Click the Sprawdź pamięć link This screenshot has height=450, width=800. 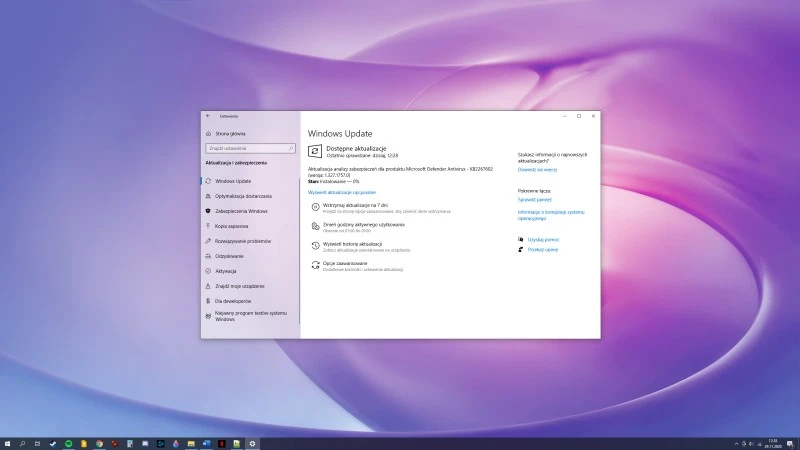coord(535,200)
